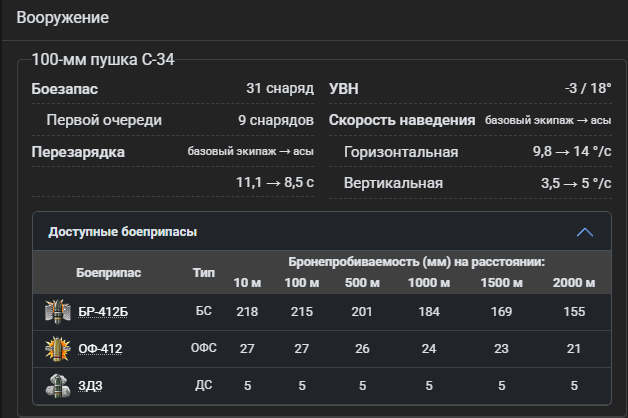Click the Доступные боеприпасы header title

pos(123,232)
